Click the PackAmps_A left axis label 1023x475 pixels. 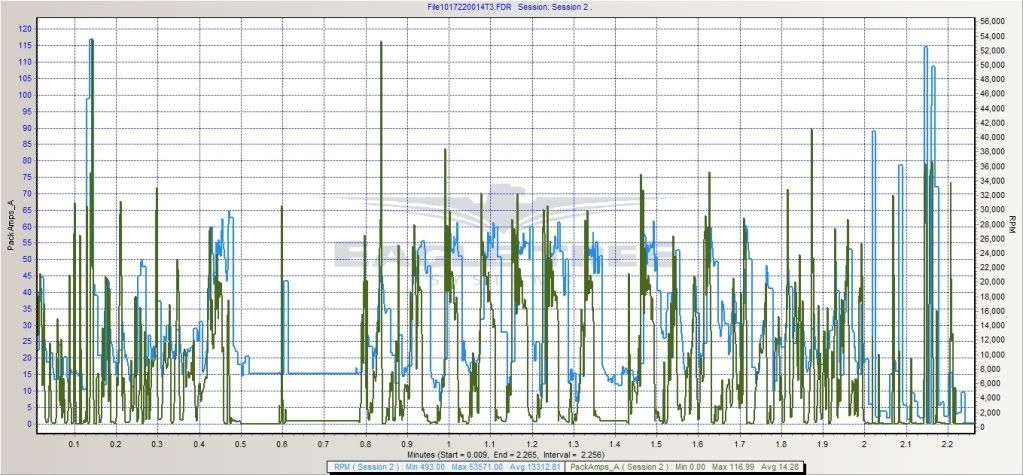point(11,225)
